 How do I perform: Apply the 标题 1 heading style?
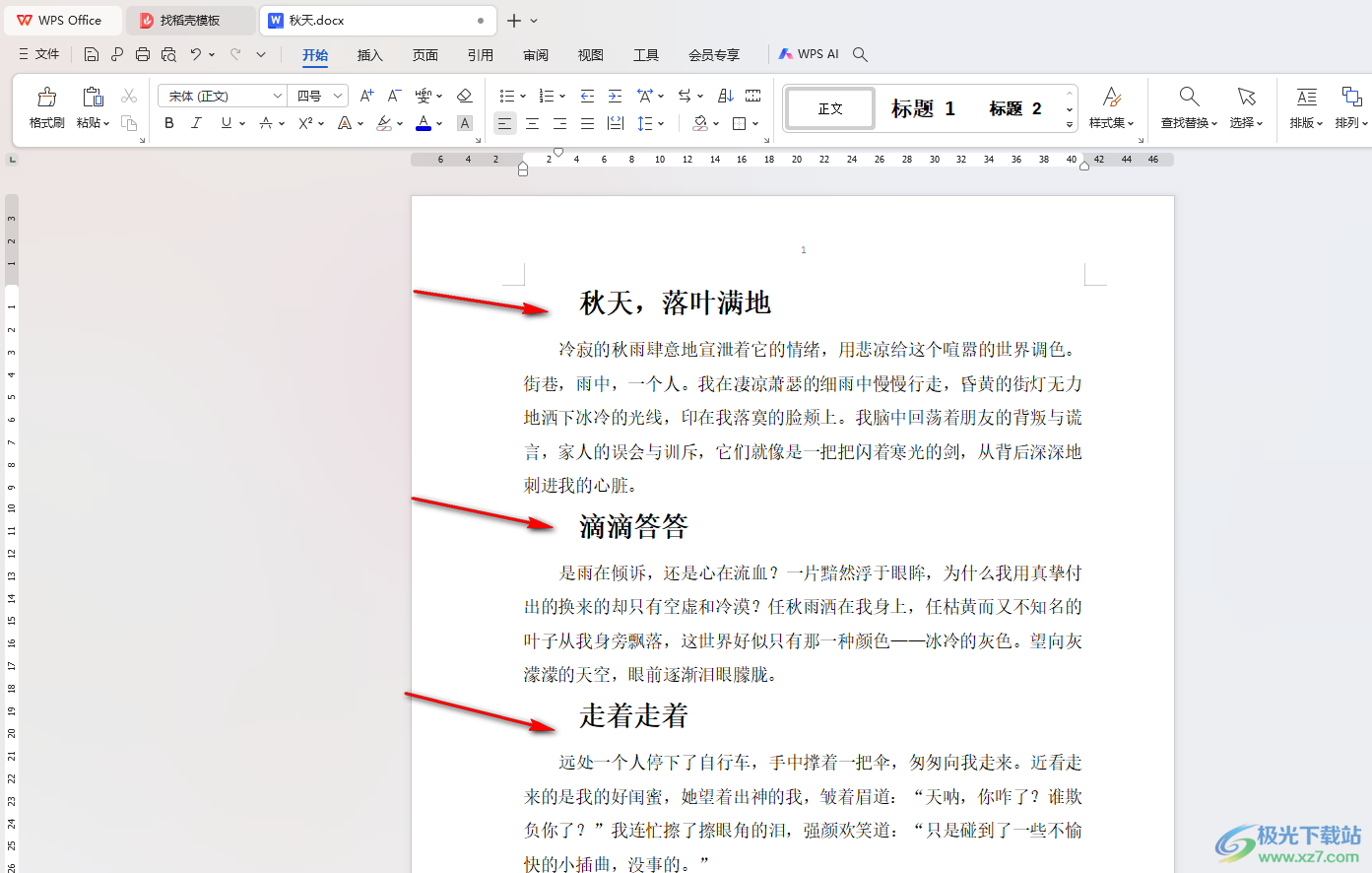[923, 108]
